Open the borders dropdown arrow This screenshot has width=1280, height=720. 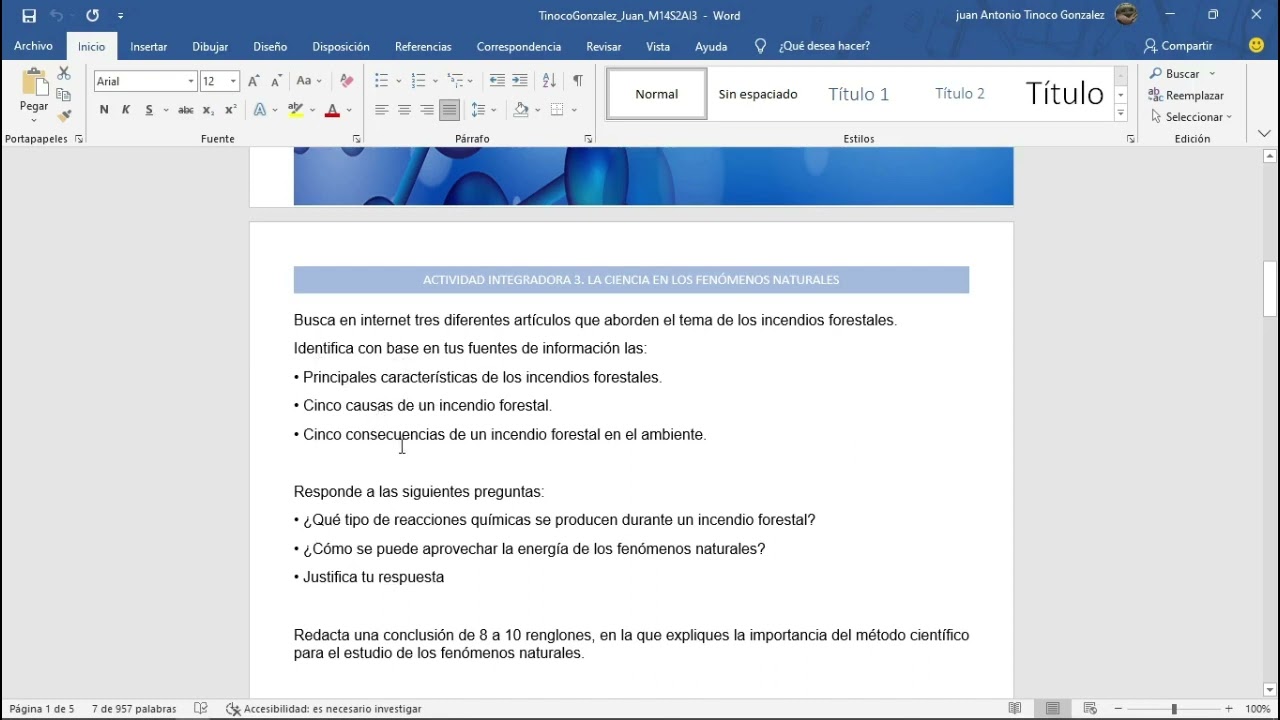pos(574,110)
